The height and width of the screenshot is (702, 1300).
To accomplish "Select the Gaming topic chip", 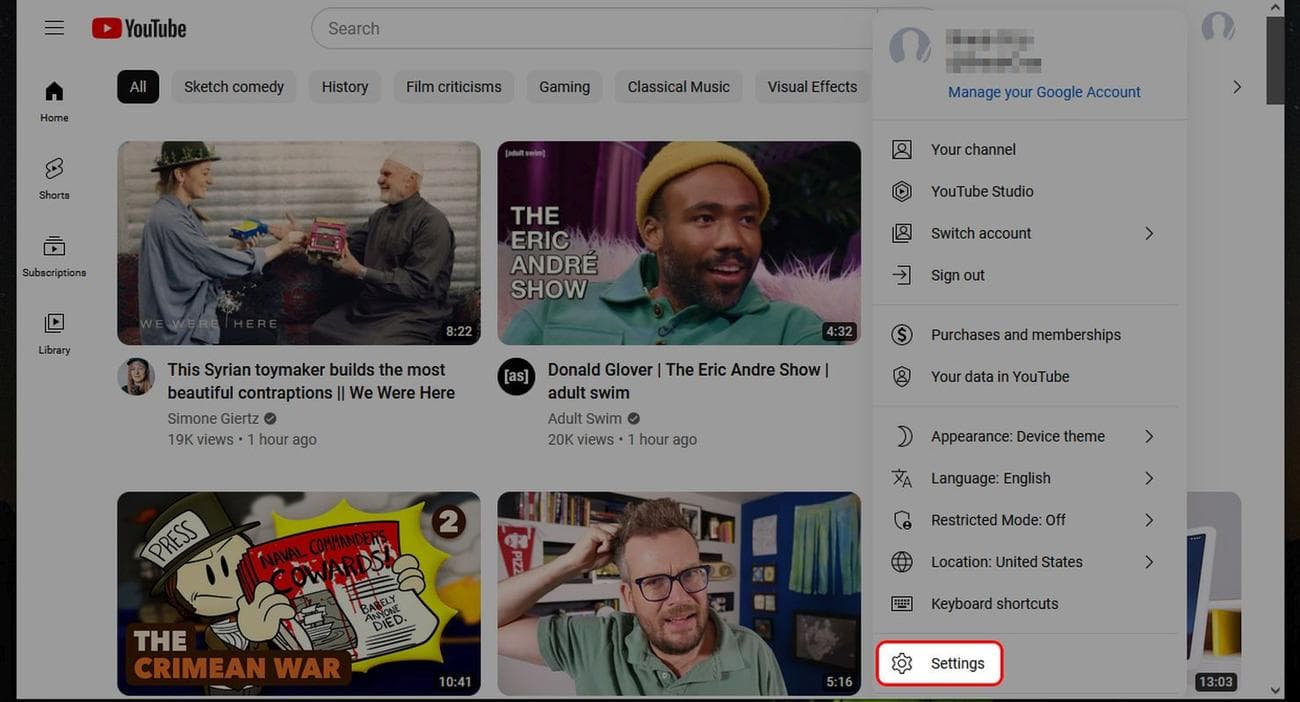I will (564, 87).
